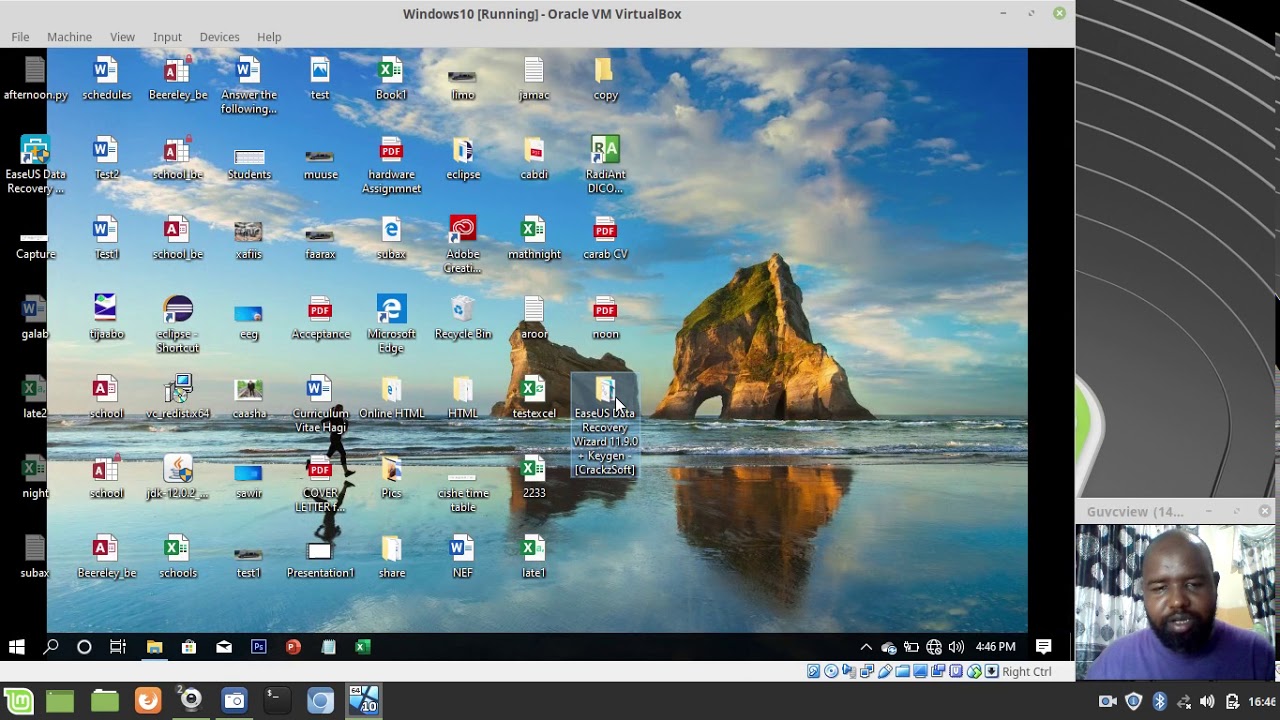Select the Microsoft Edge desktop shortcut
Viewport: 1280px width, 720px height.
click(x=391, y=325)
